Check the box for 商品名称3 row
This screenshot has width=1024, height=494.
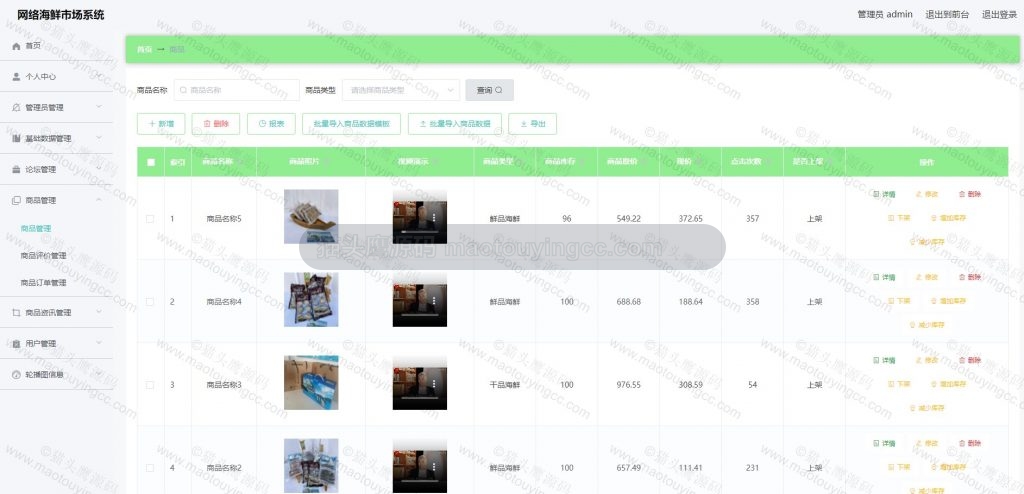tap(150, 385)
